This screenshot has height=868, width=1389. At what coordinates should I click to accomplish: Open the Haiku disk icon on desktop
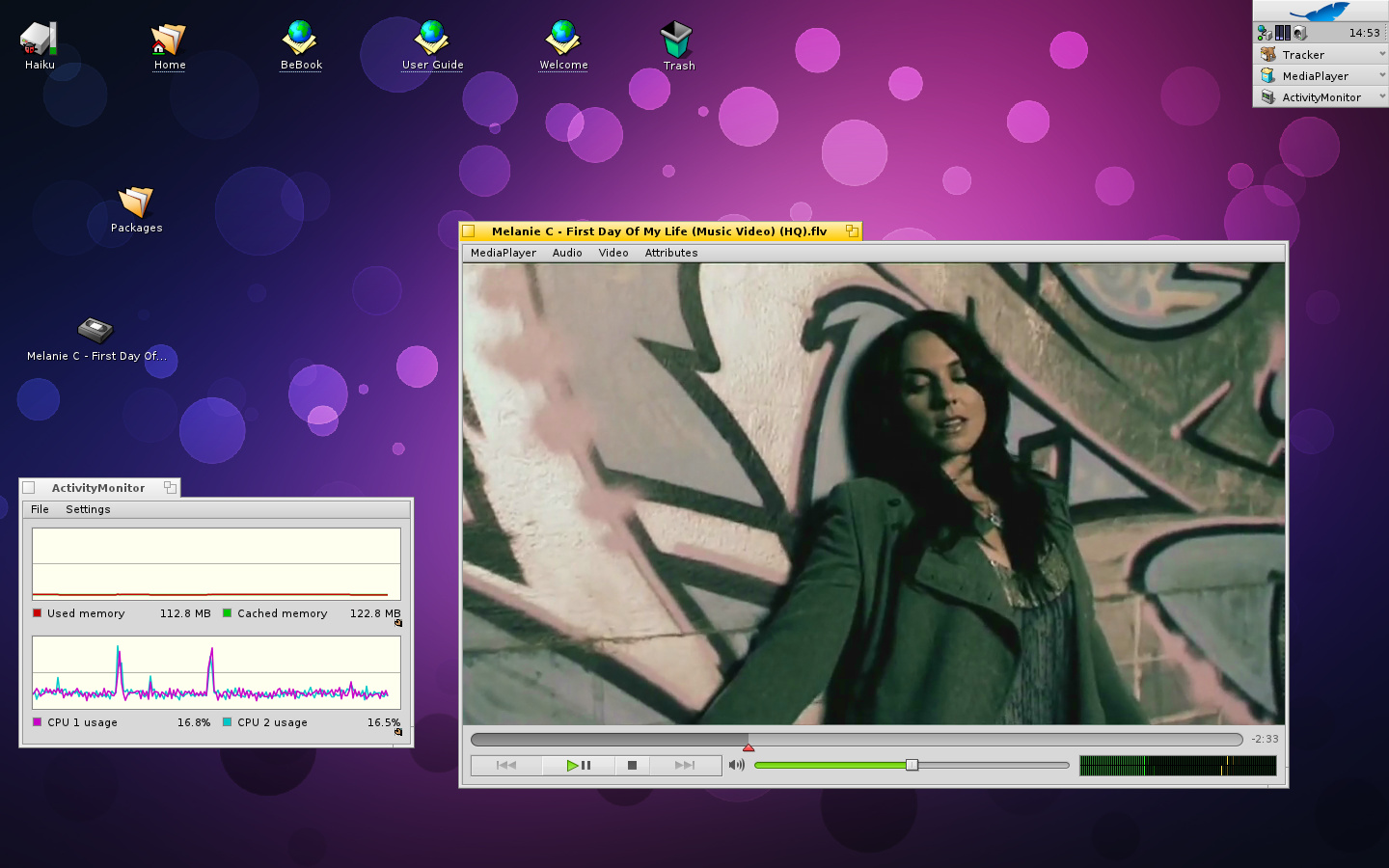pos(39,40)
